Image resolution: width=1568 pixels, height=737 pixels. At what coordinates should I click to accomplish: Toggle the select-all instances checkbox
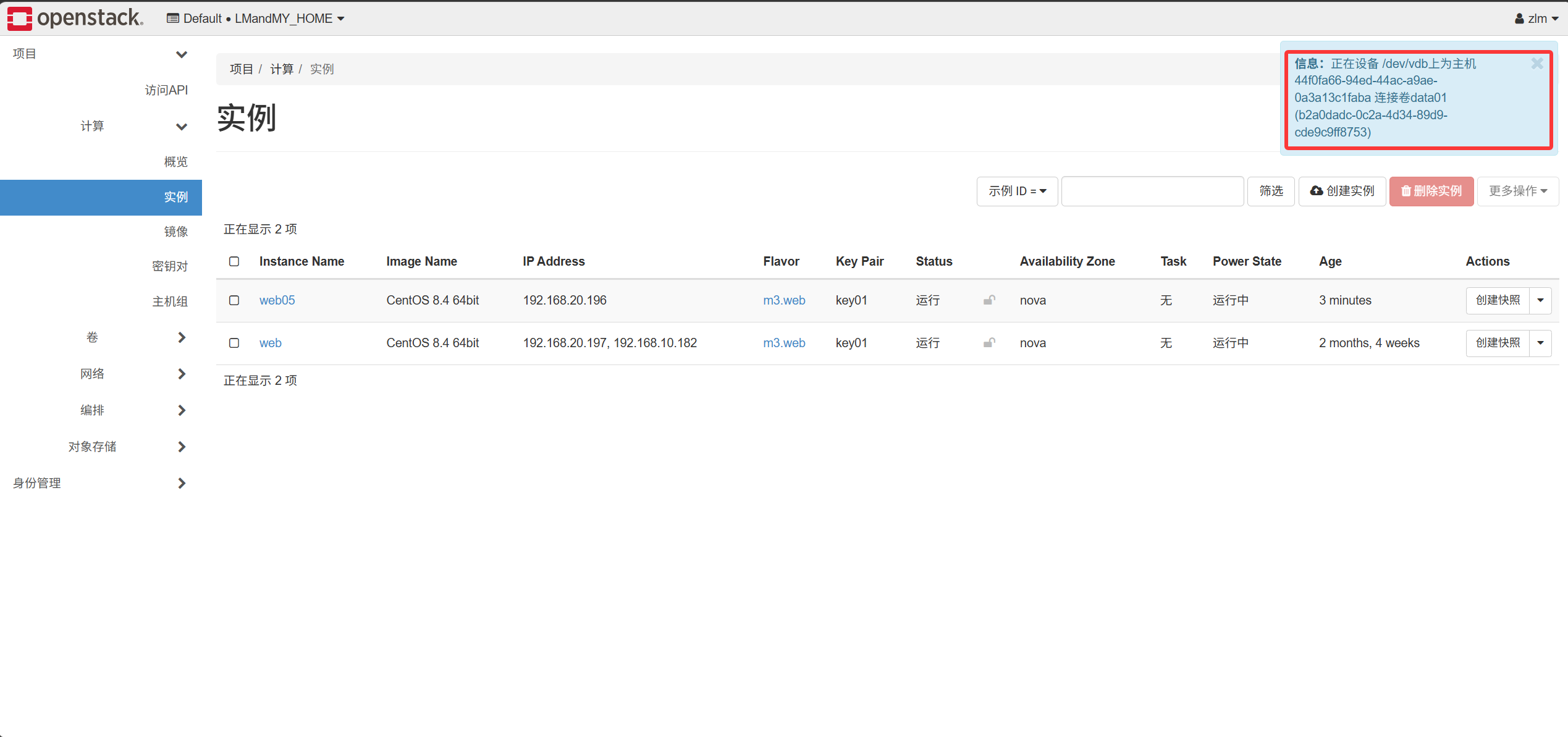pos(234,261)
